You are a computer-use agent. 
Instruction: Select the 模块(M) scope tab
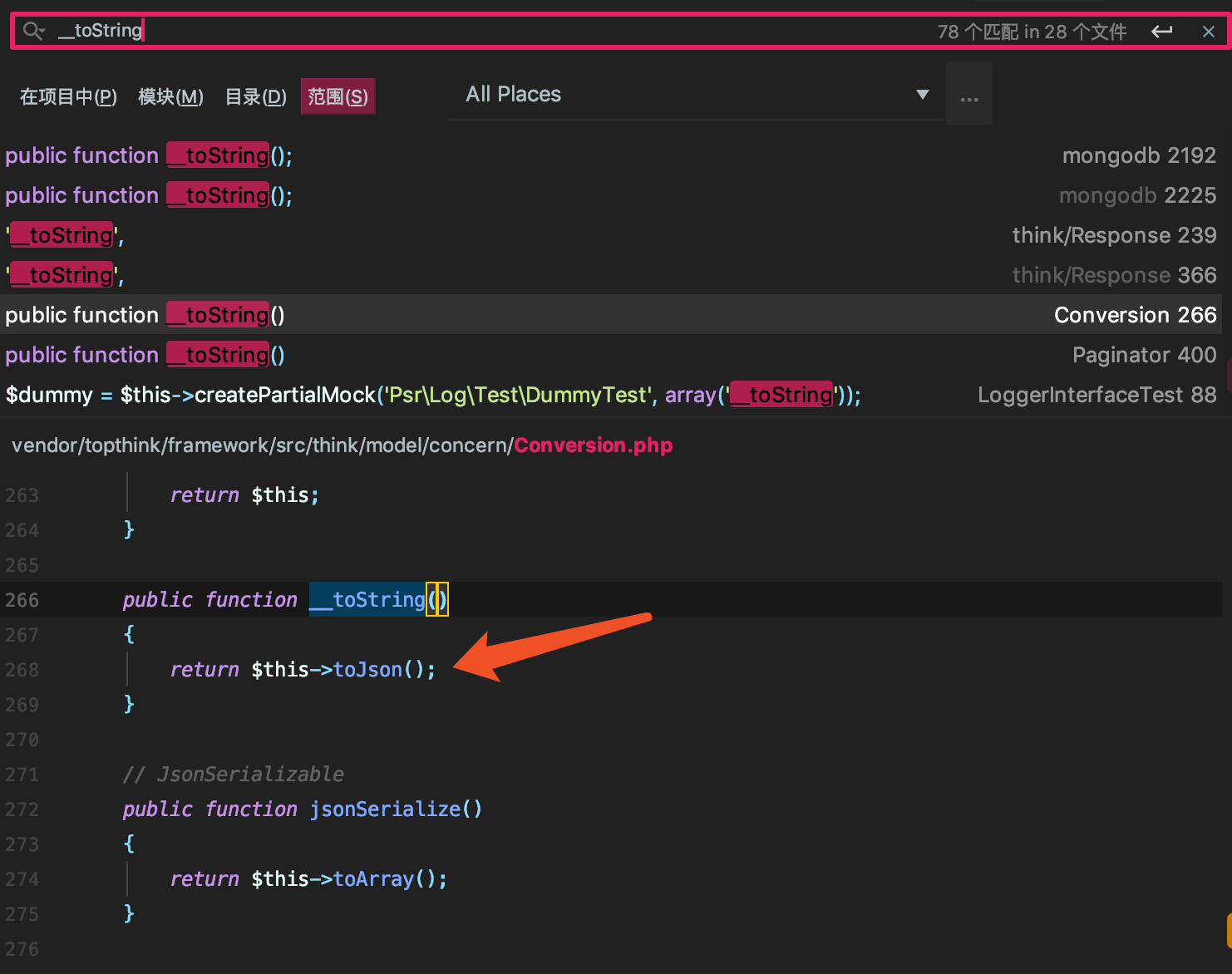point(170,97)
